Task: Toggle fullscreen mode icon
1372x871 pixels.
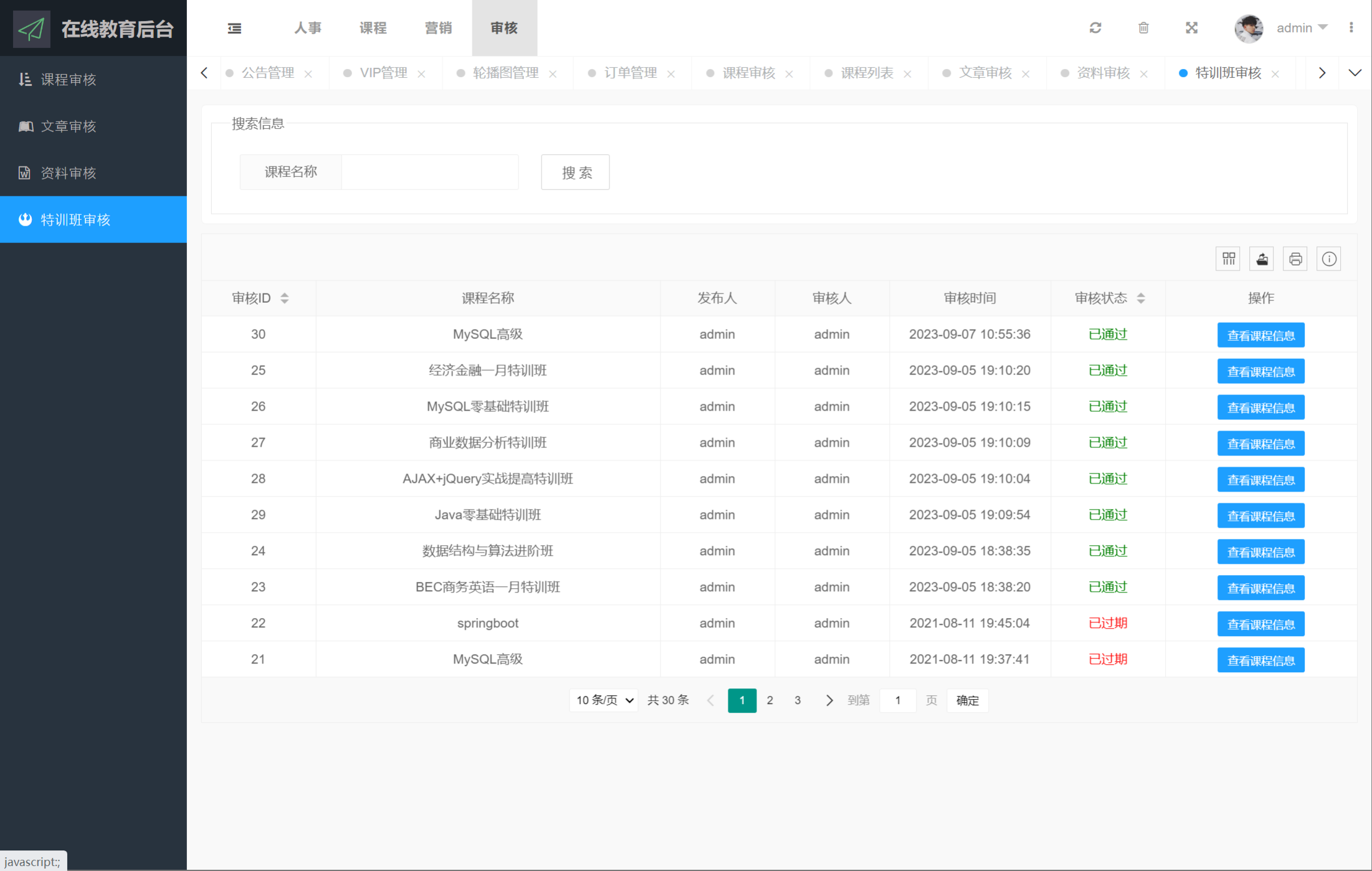Action: [1191, 28]
